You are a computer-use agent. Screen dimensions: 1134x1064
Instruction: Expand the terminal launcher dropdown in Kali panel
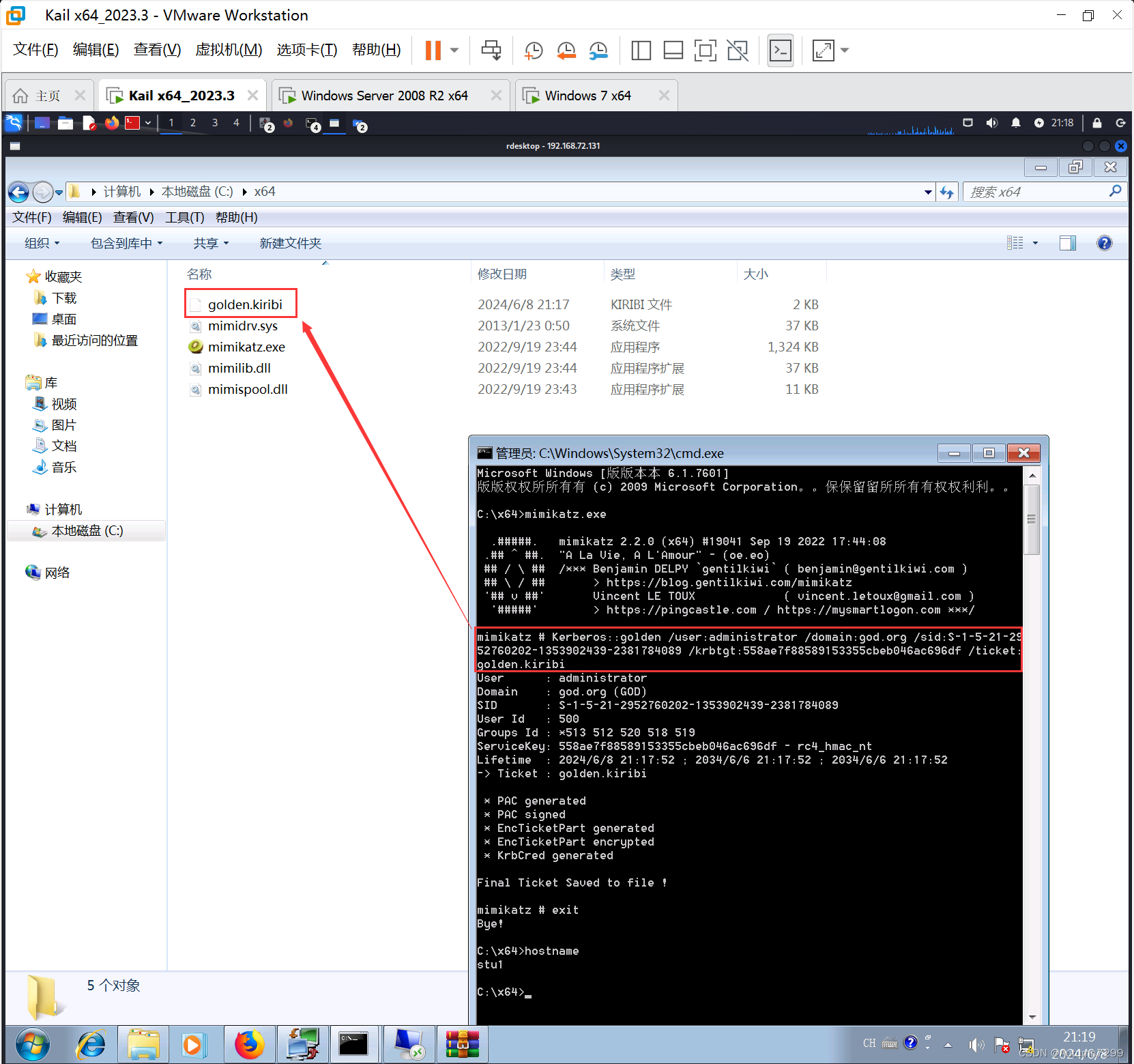(148, 123)
